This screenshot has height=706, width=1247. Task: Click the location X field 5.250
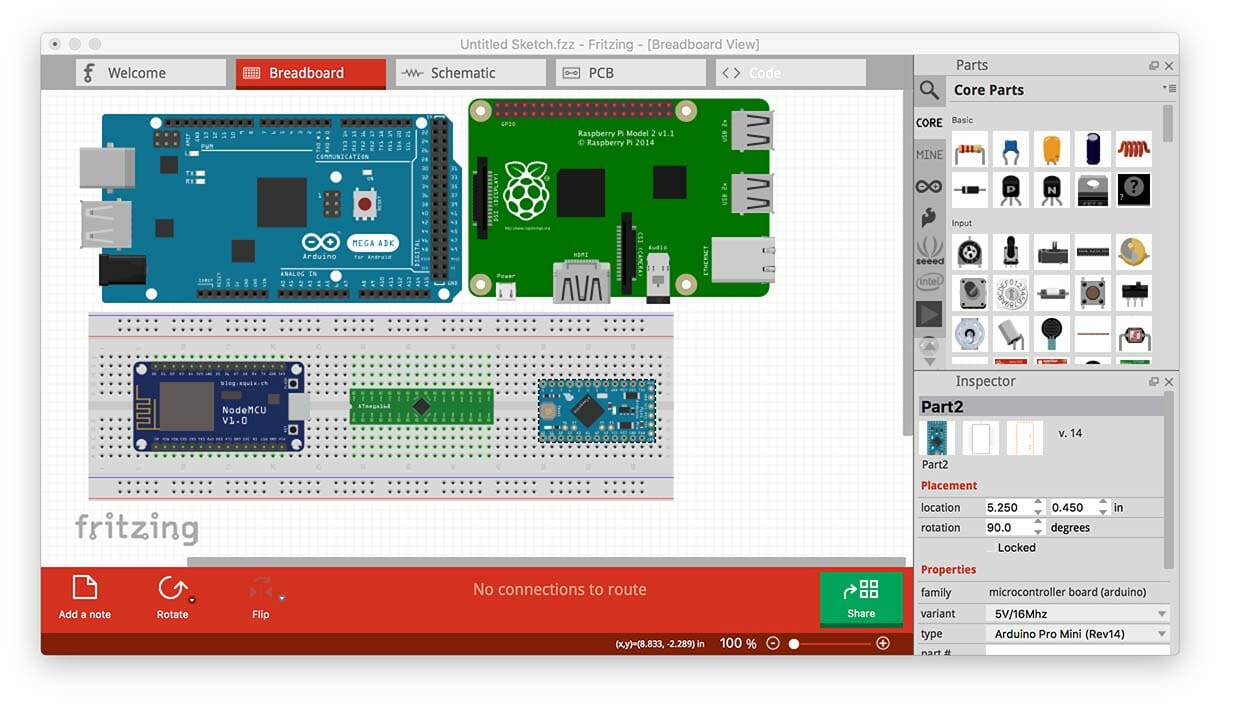tap(1009, 508)
